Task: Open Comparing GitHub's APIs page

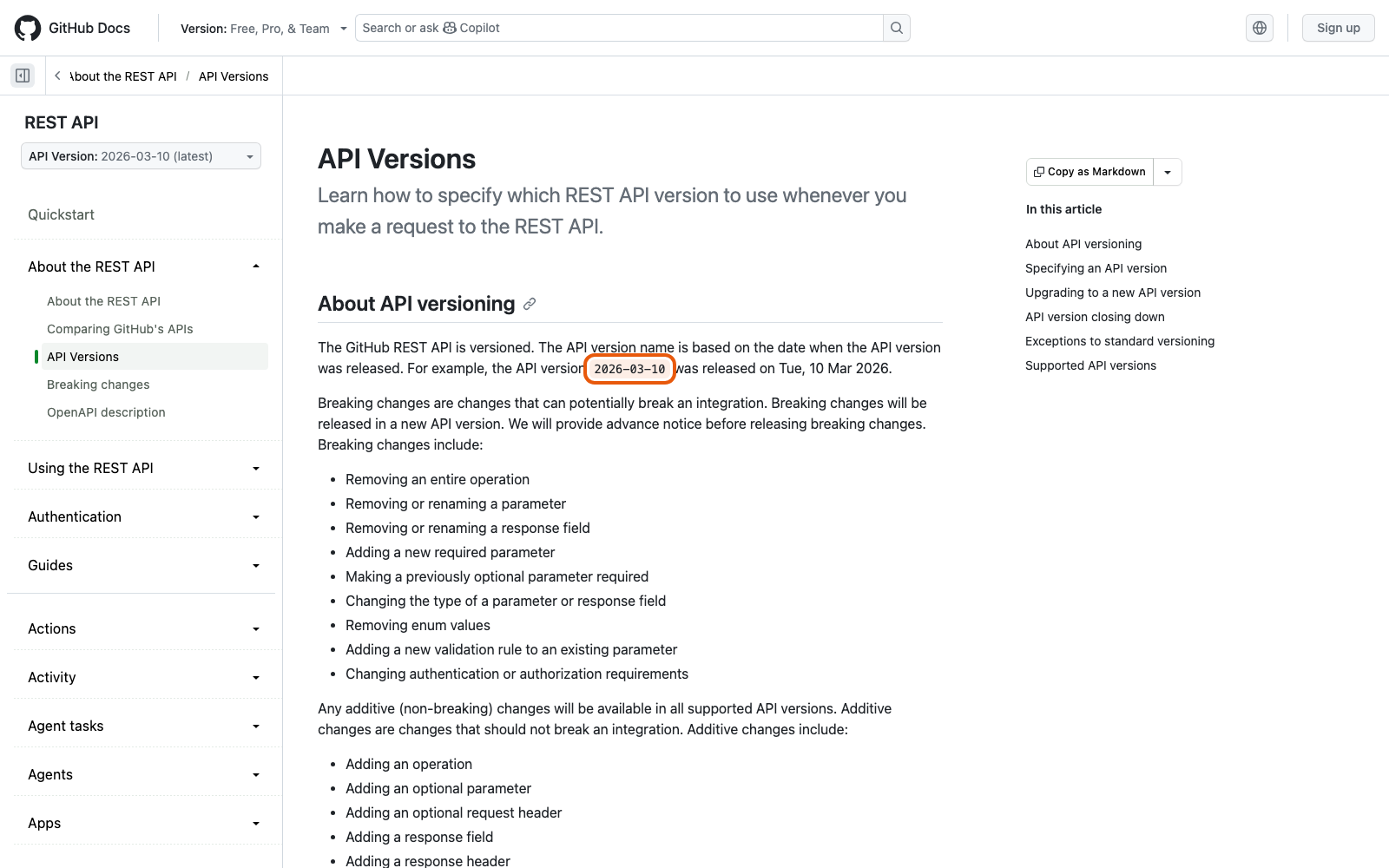Action: [x=120, y=329]
